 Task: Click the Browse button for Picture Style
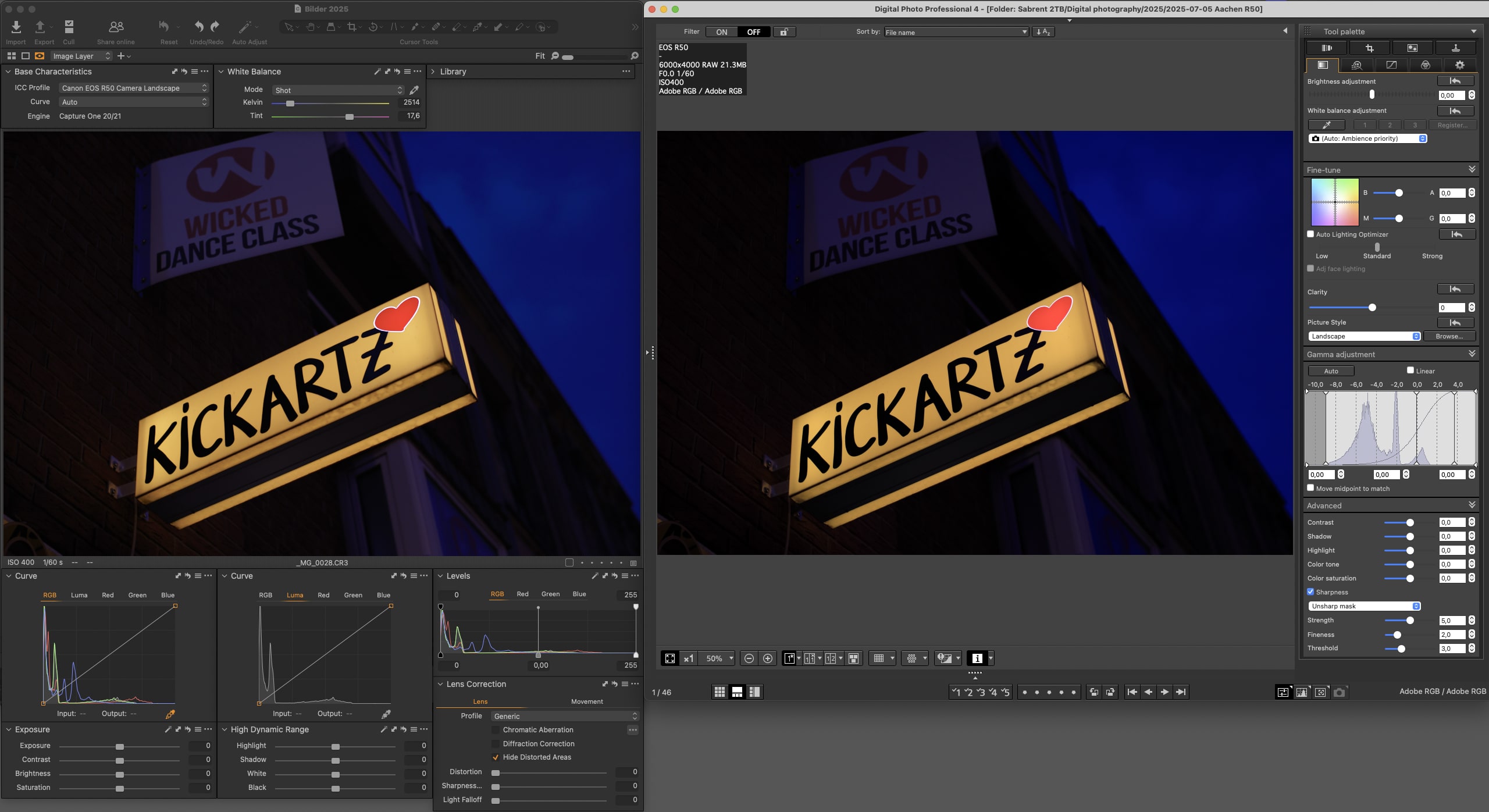coord(1449,336)
